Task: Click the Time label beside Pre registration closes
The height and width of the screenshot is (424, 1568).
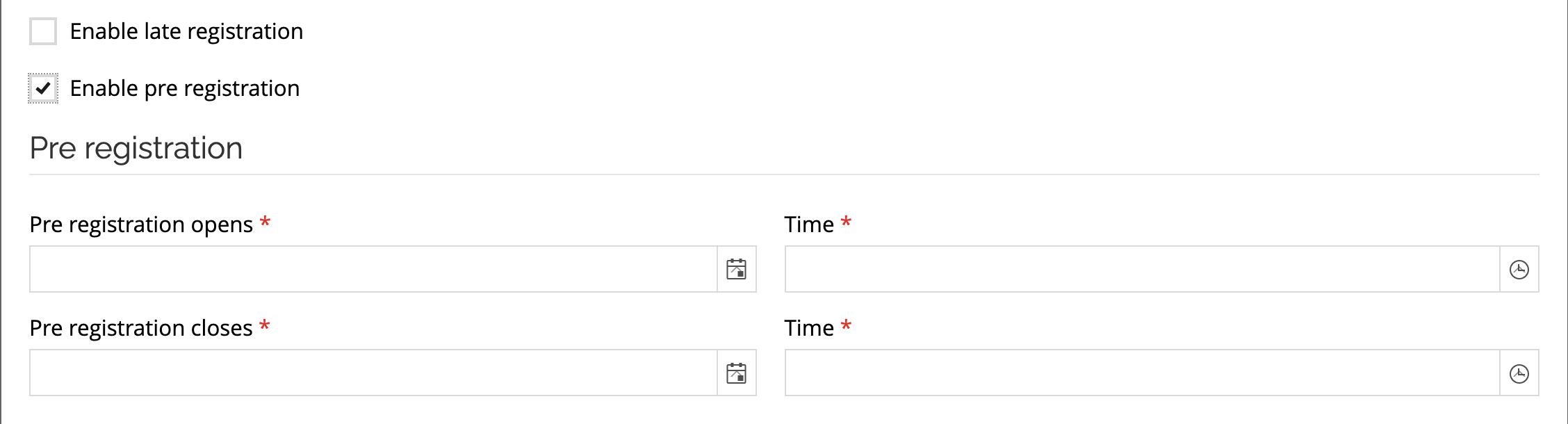Action: coord(809,328)
